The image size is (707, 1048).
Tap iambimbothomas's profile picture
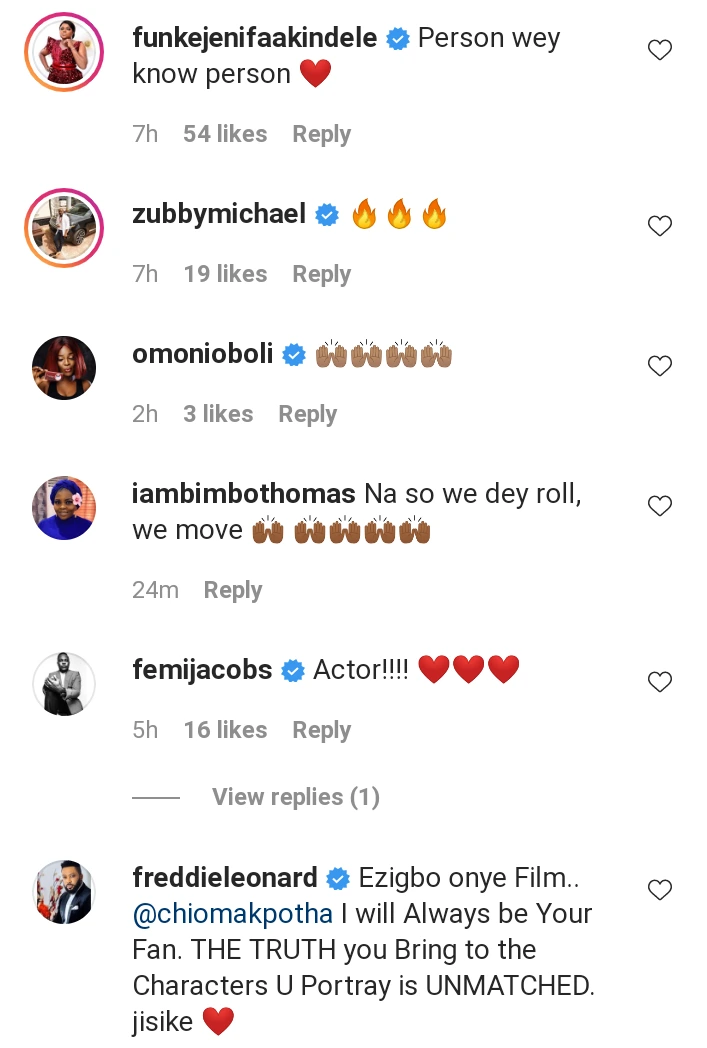(65, 507)
